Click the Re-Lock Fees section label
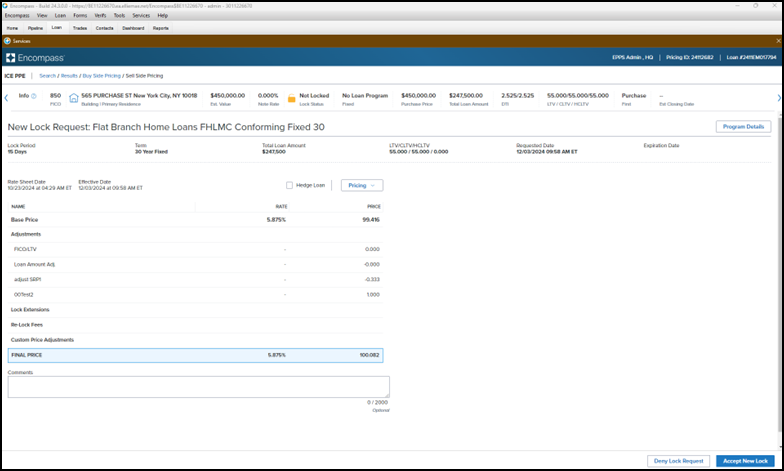Image resolution: width=784 pixels, height=471 pixels. [x=27, y=325]
